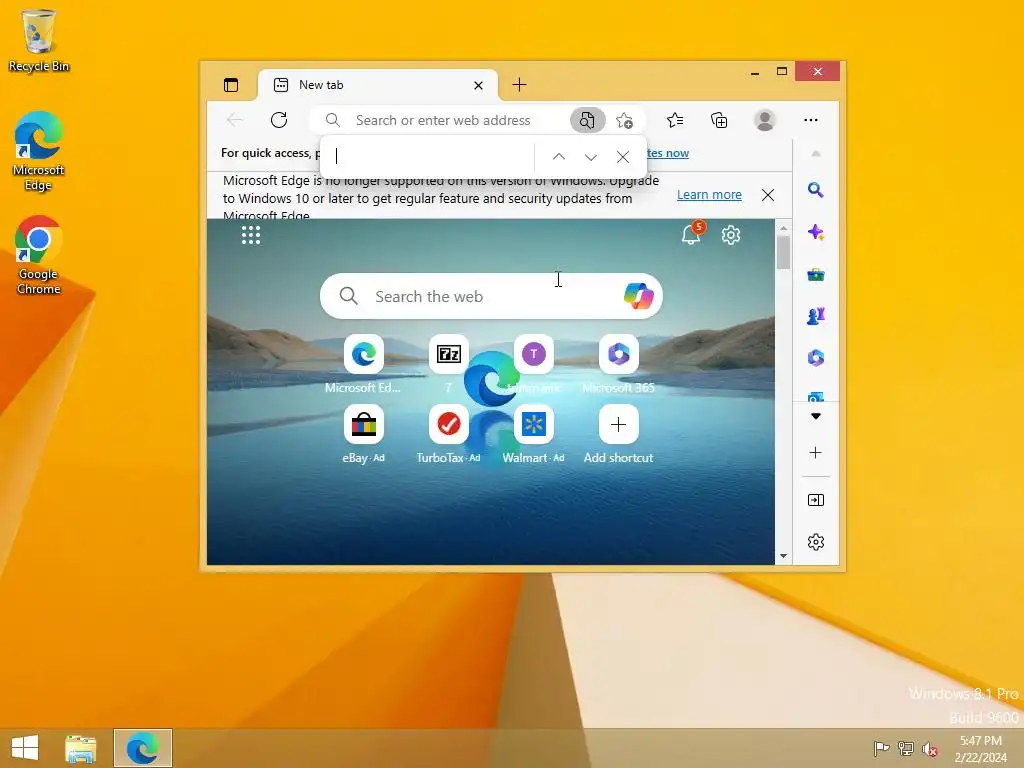
Task: Click the network tray icon
Action: [905, 749]
